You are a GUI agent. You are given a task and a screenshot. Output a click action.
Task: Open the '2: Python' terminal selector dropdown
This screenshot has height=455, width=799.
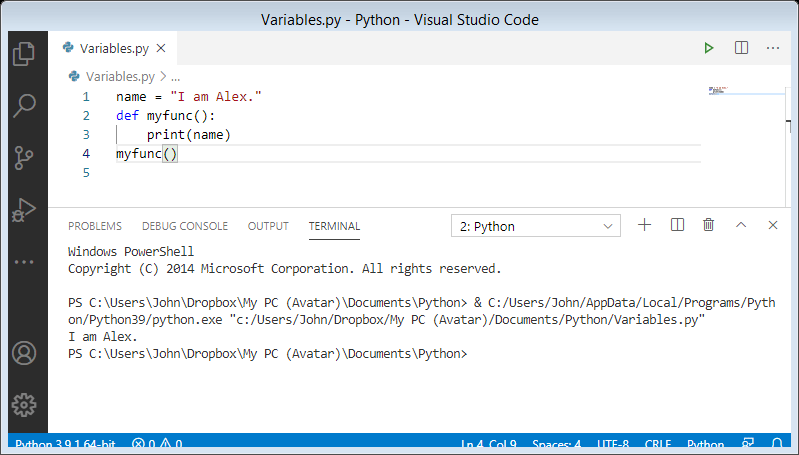tap(535, 226)
